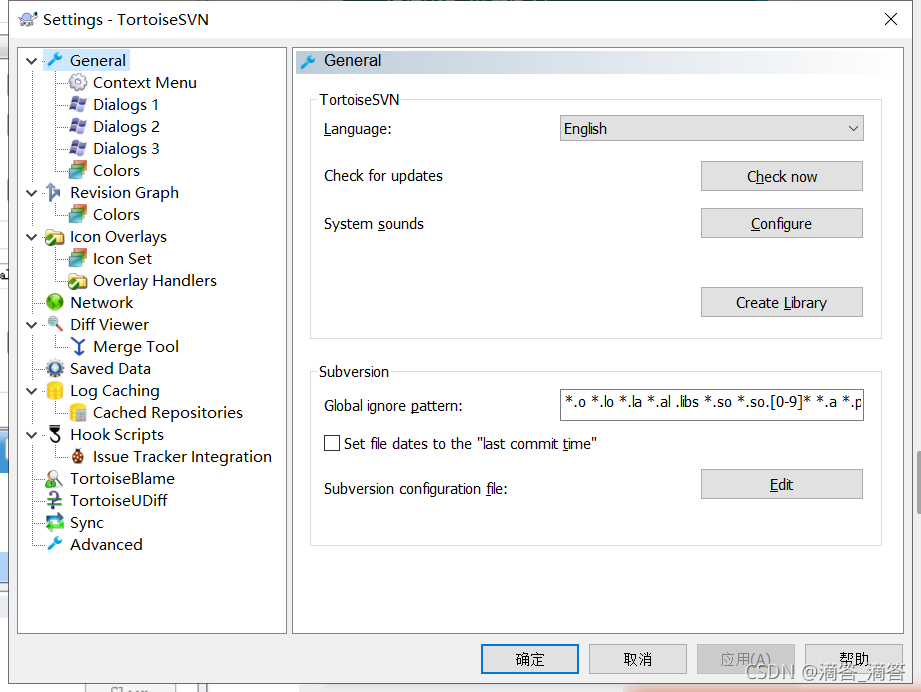Screen dimensions: 921x692
Task: Select Cached Repositories tree entry
Action: point(167,412)
